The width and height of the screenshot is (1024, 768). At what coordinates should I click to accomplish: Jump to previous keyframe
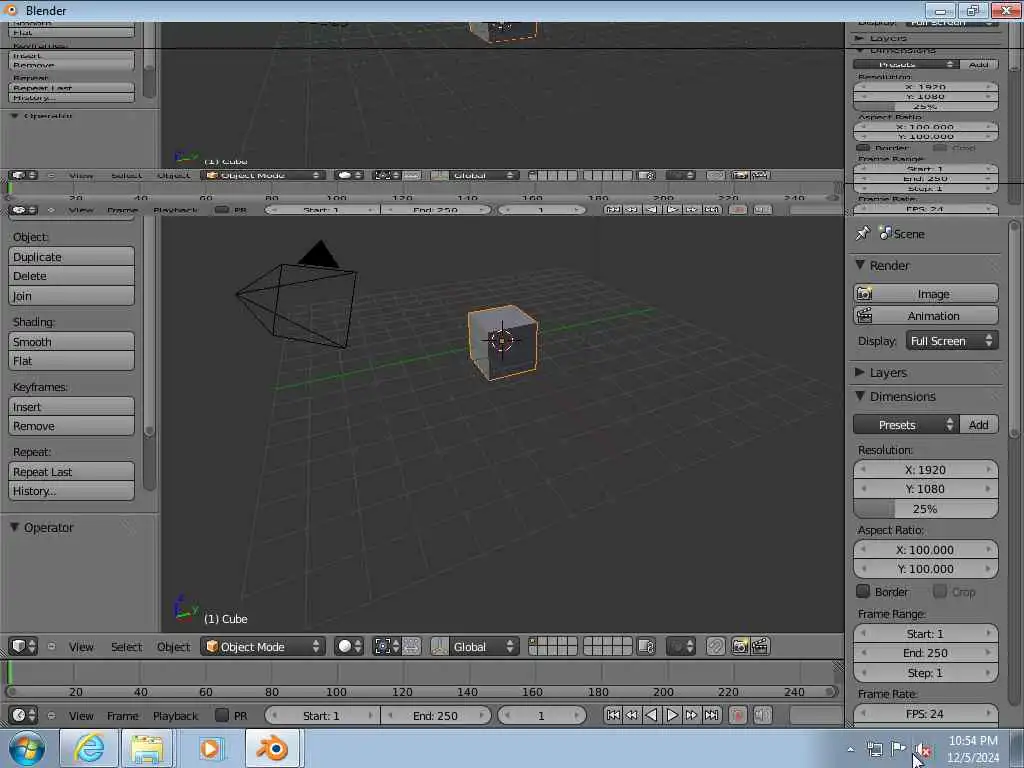coord(632,715)
